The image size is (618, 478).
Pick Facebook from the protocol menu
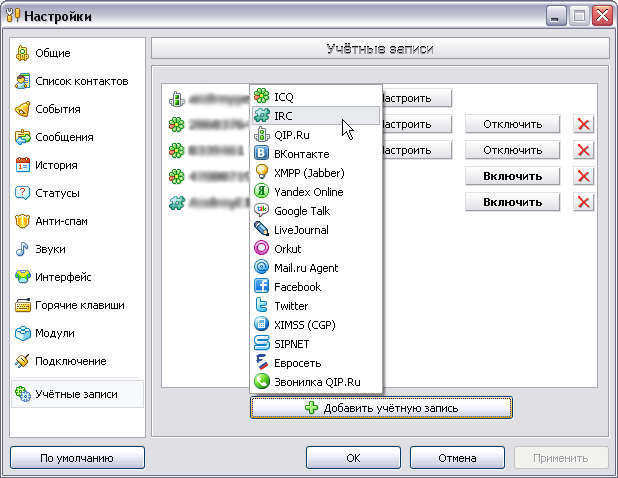point(316,286)
